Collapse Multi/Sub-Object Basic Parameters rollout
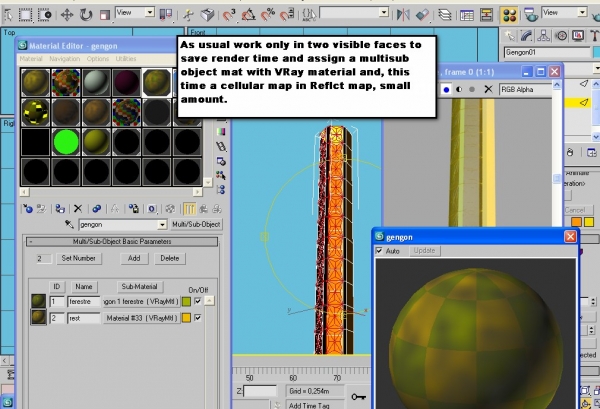 (x=122, y=241)
